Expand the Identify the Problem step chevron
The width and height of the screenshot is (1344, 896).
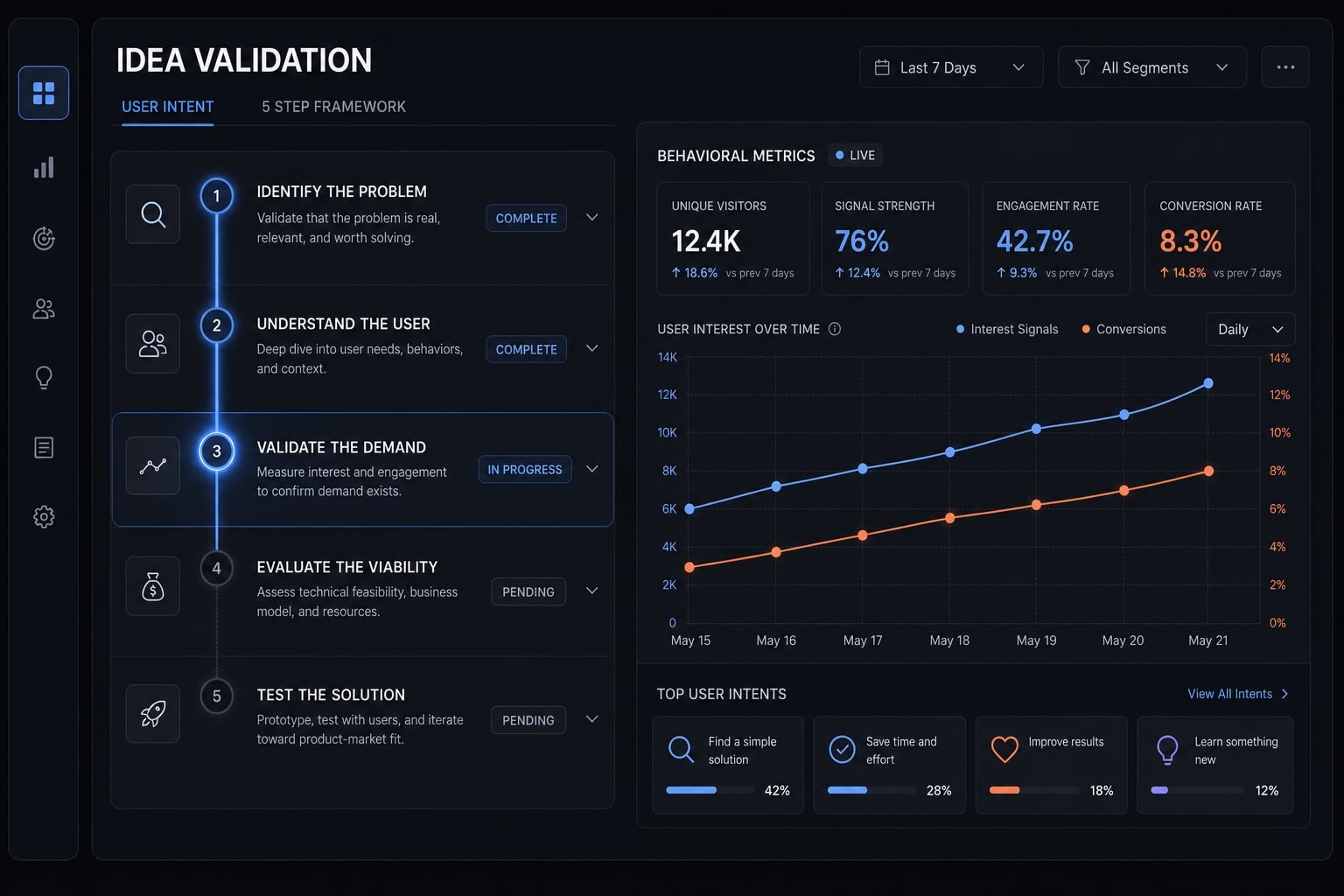point(592,217)
